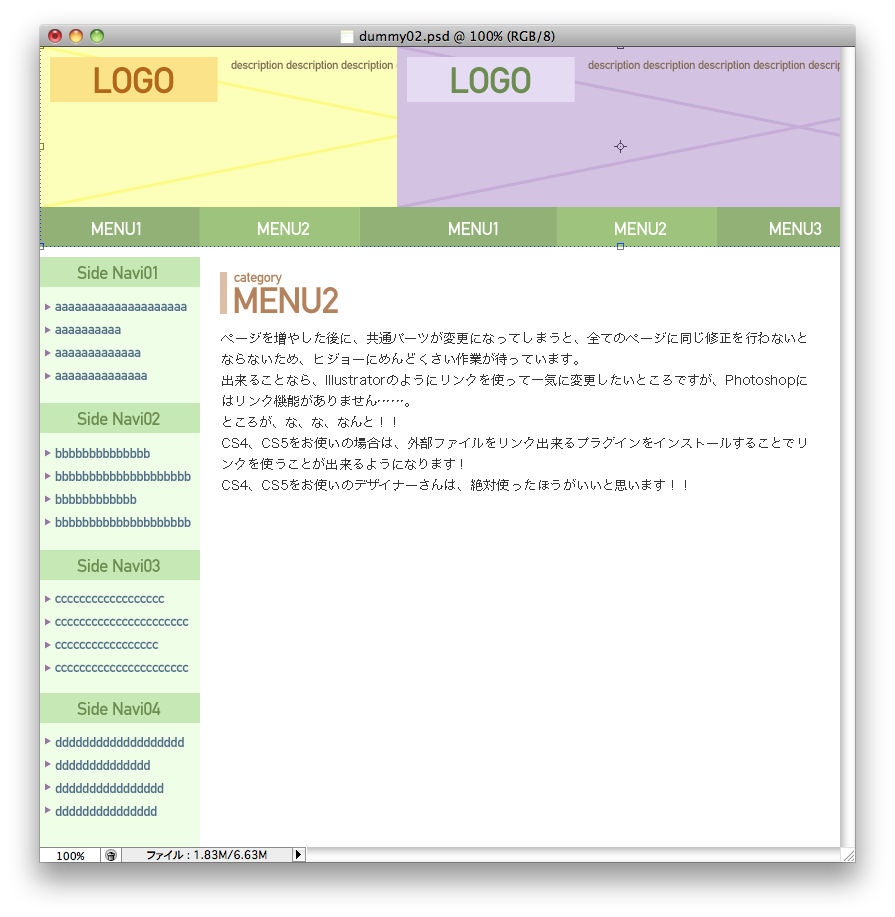Click the Side Navi04 section header
Viewport: 895px width, 917px height.
[119, 708]
